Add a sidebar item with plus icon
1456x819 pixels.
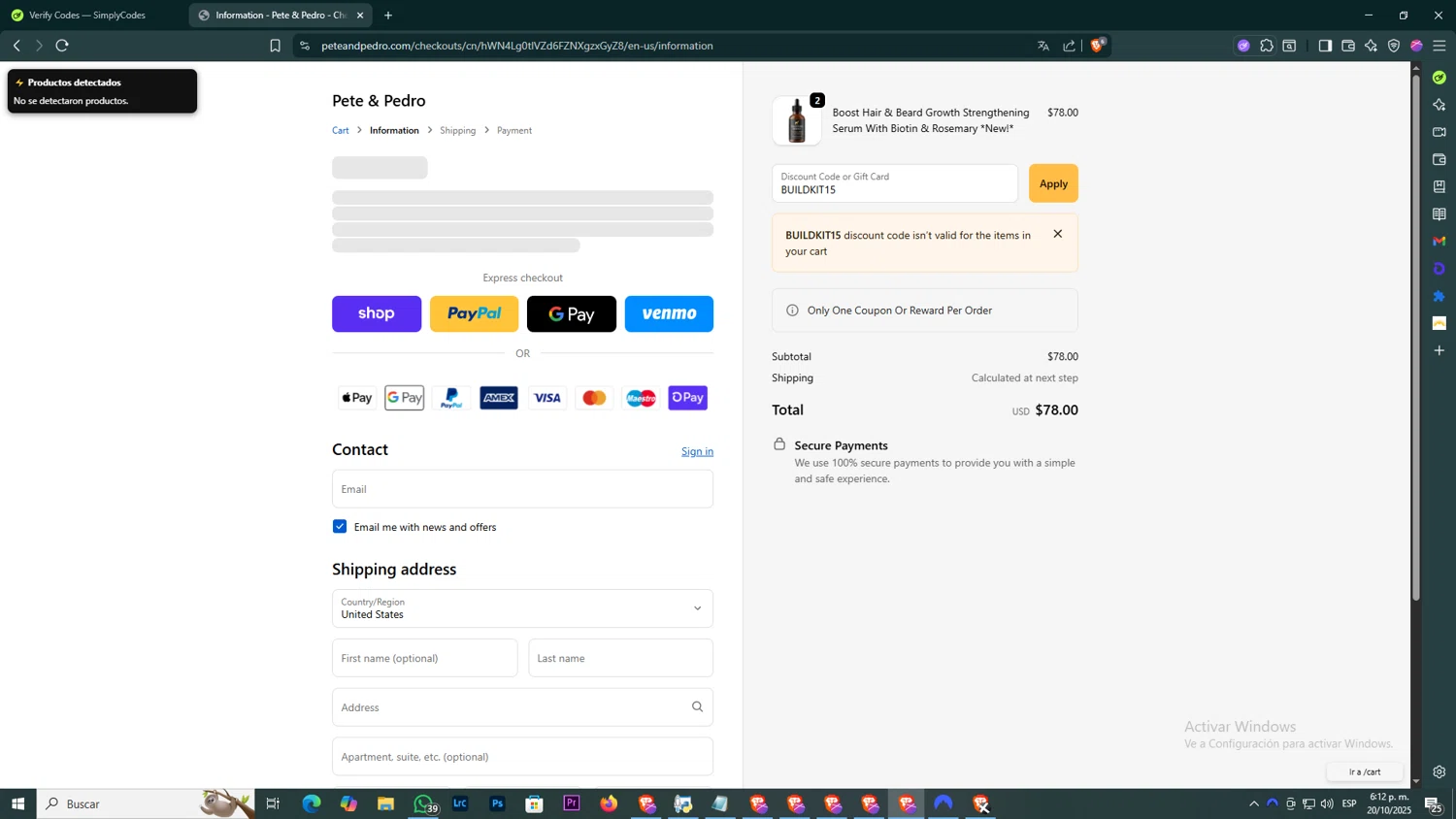1439,350
